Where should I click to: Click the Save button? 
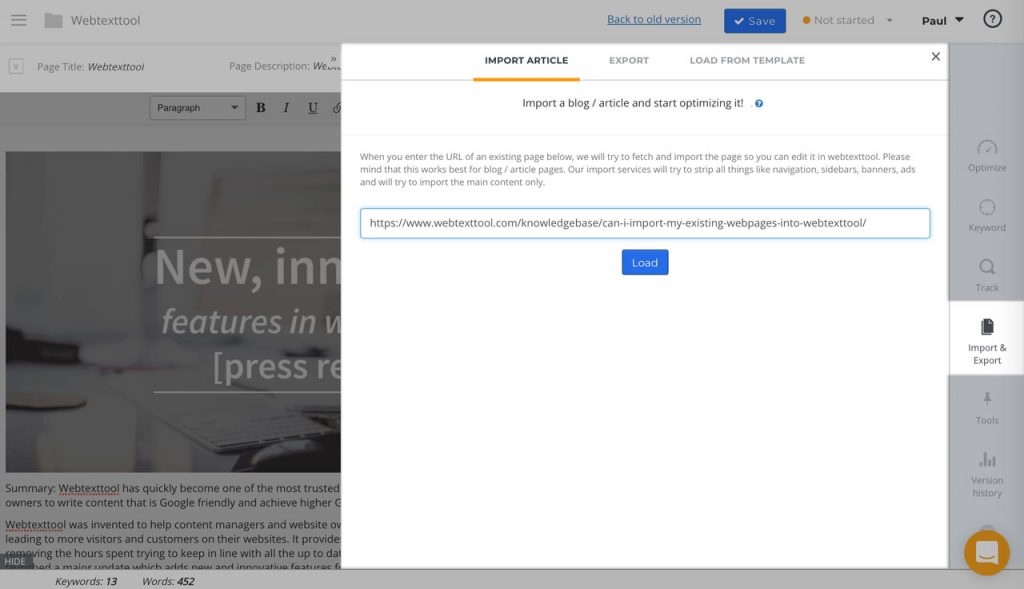(754, 21)
